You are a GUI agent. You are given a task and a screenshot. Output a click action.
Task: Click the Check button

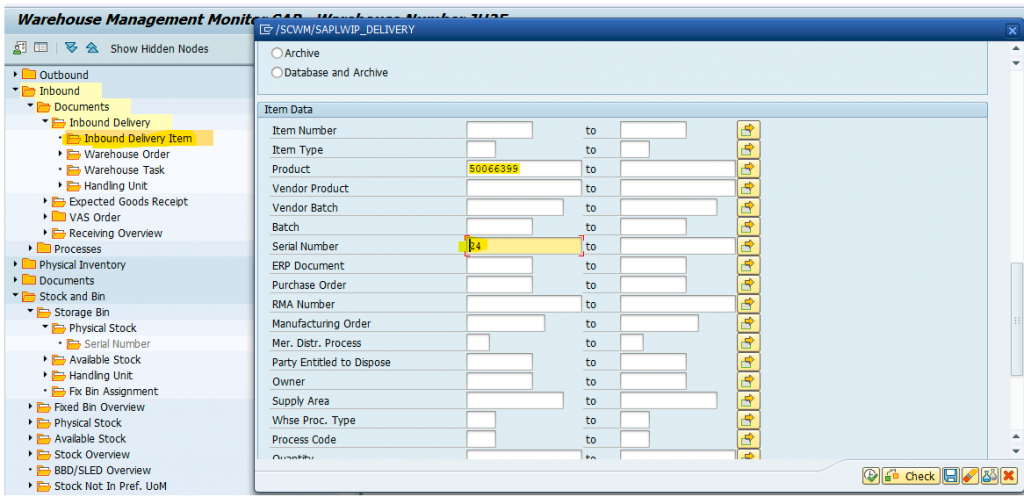pos(911,476)
